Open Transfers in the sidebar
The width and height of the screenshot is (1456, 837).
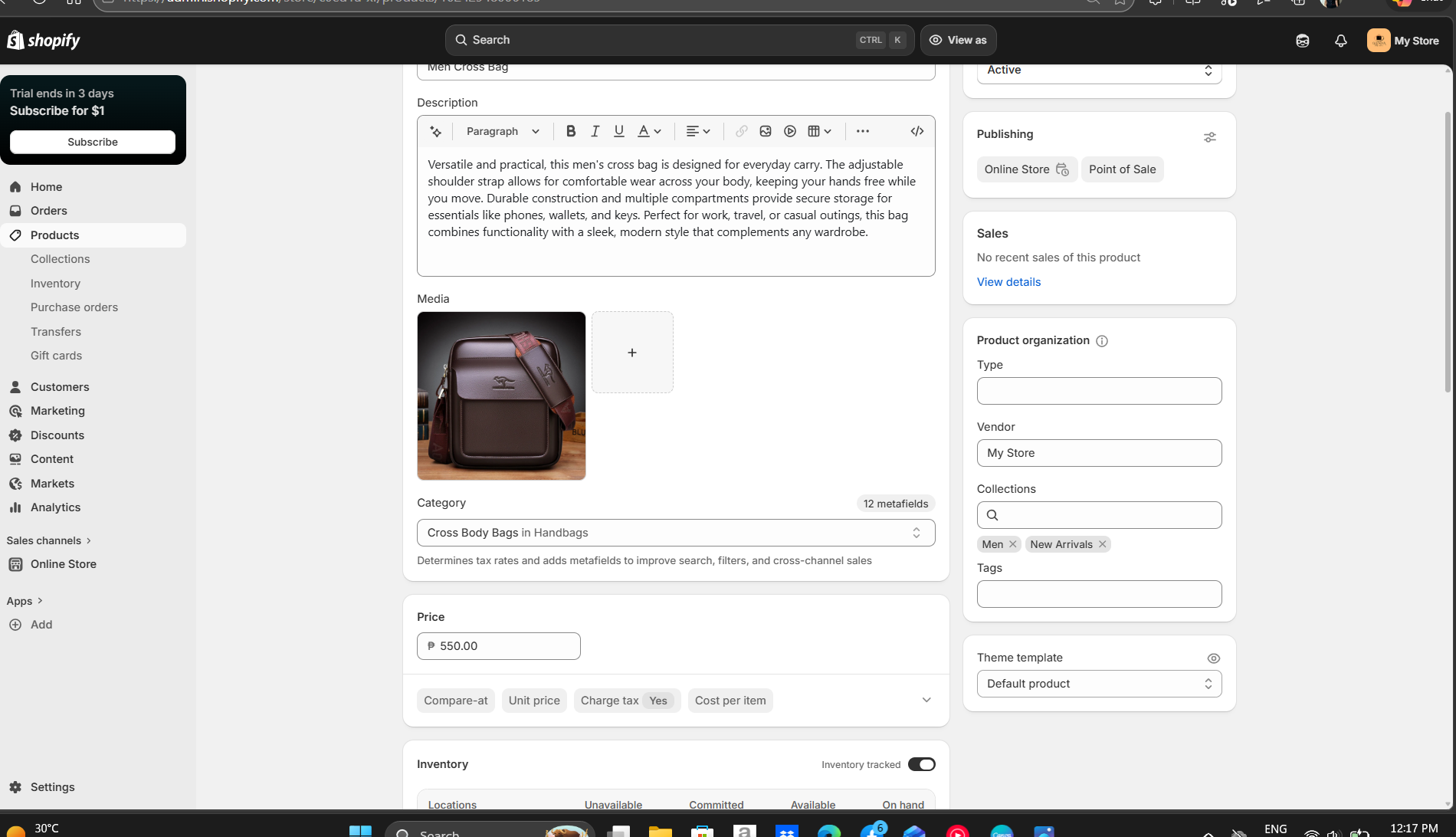click(56, 332)
